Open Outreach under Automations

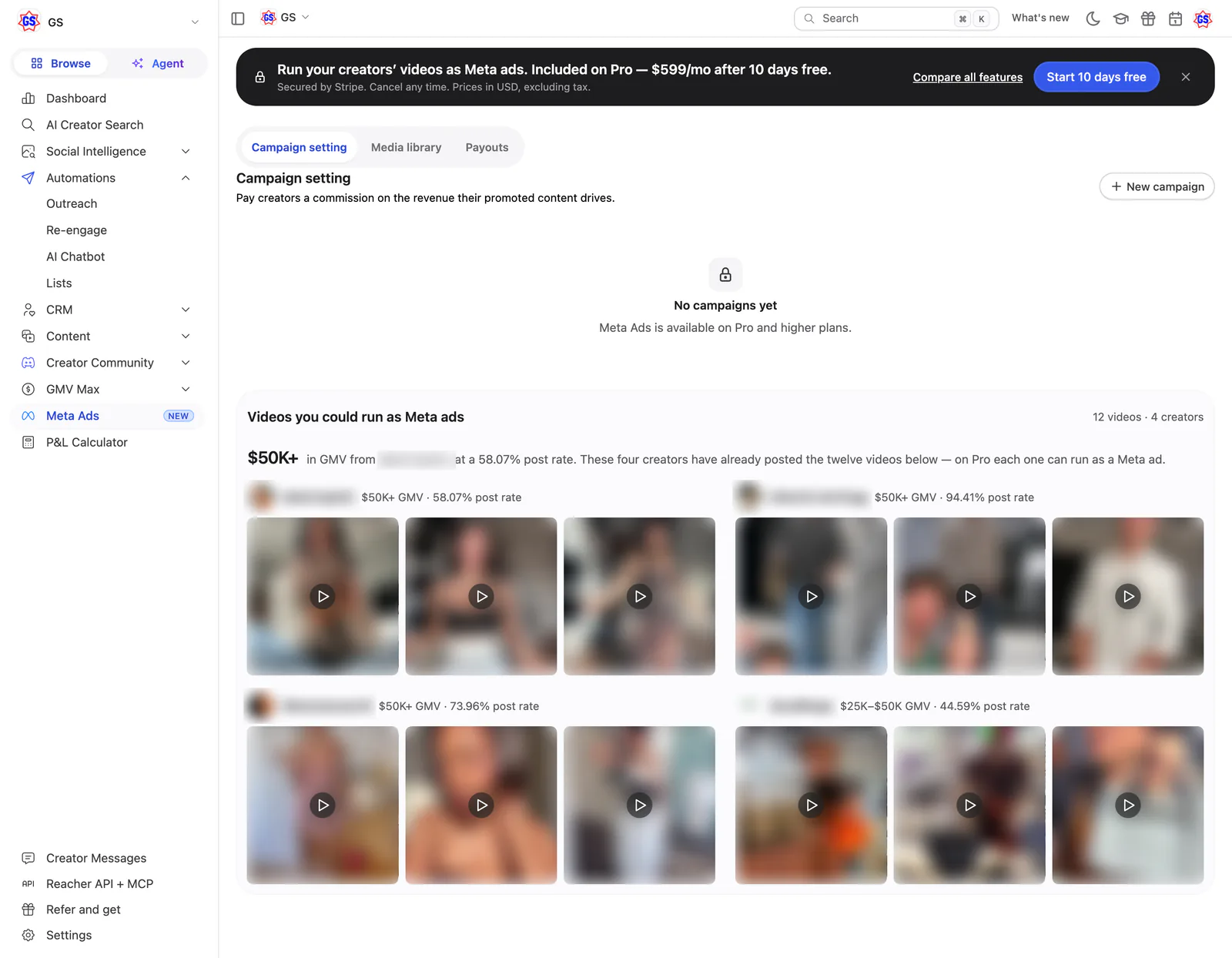[72, 203]
